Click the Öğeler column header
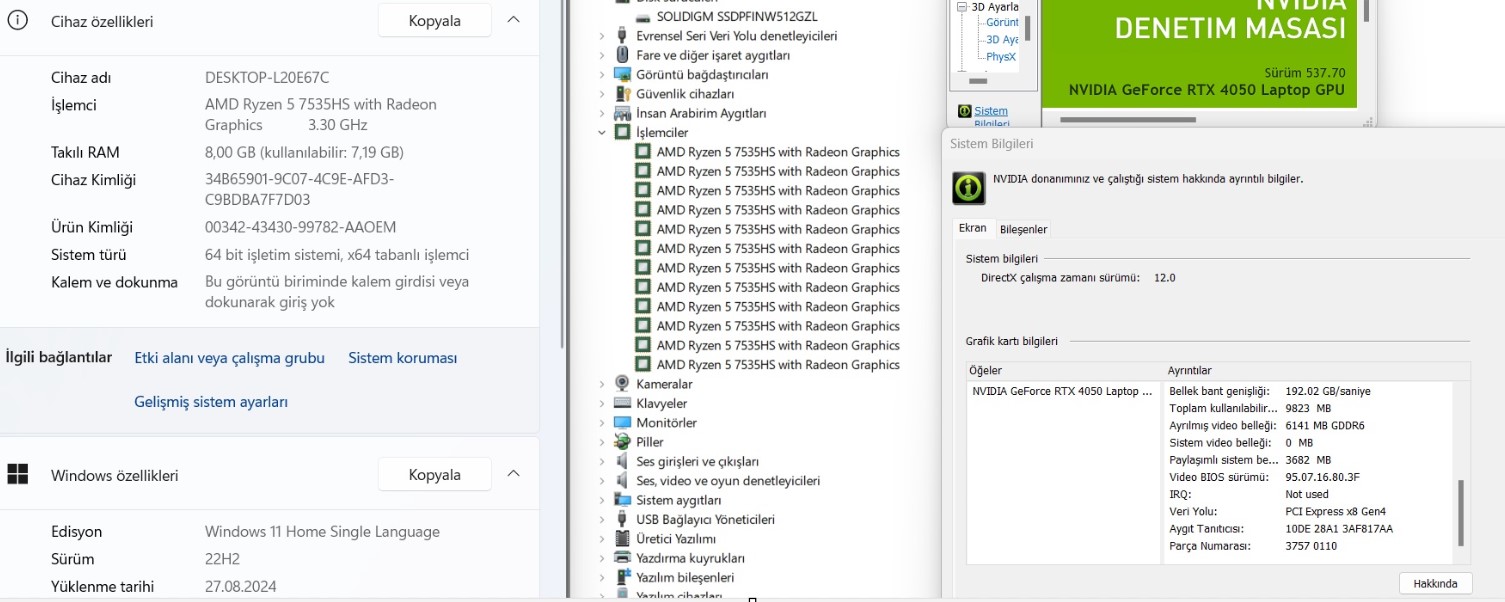1505x602 pixels. [x=1064, y=371]
